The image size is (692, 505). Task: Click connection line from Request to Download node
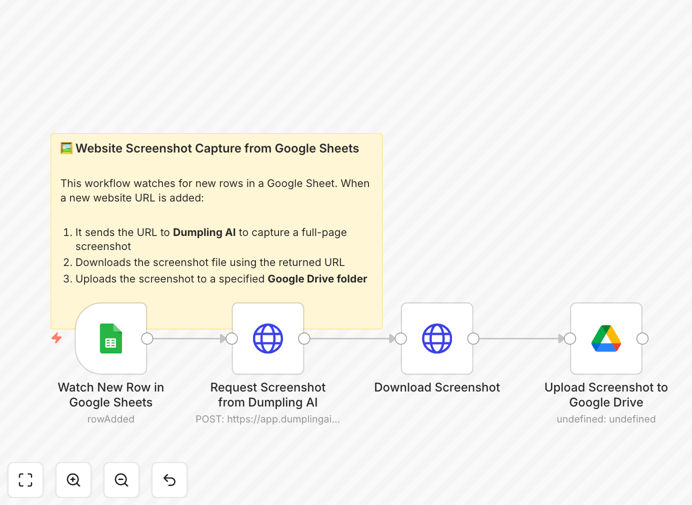point(352,339)
